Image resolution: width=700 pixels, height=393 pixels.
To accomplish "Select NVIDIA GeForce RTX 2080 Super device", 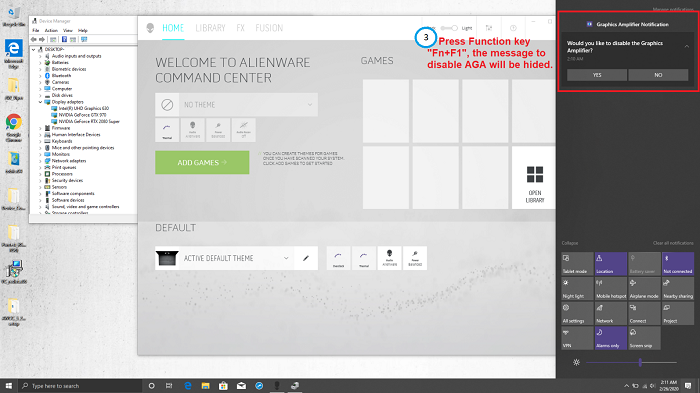I will tap(89, 121).
